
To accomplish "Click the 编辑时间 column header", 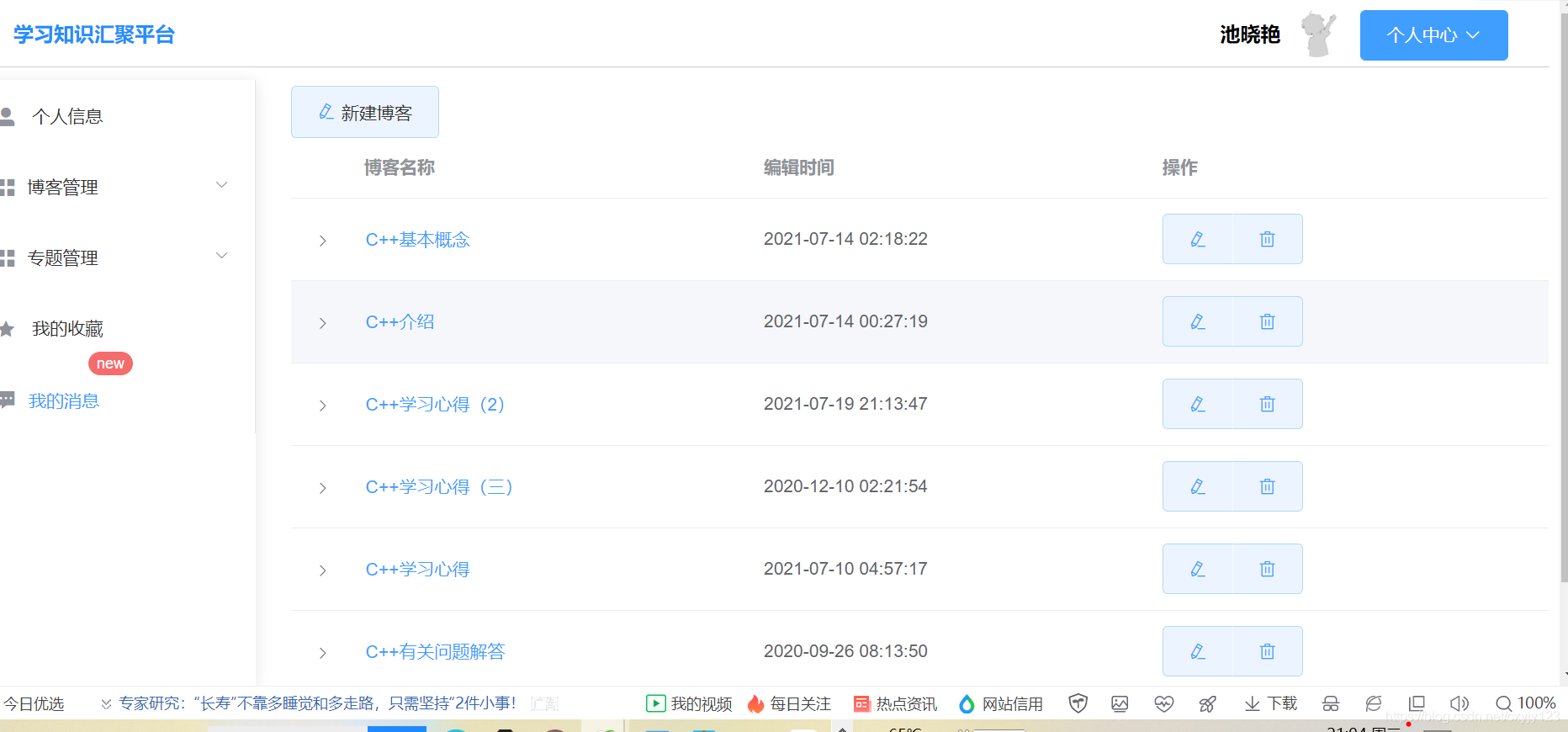I will pos(799,167).
